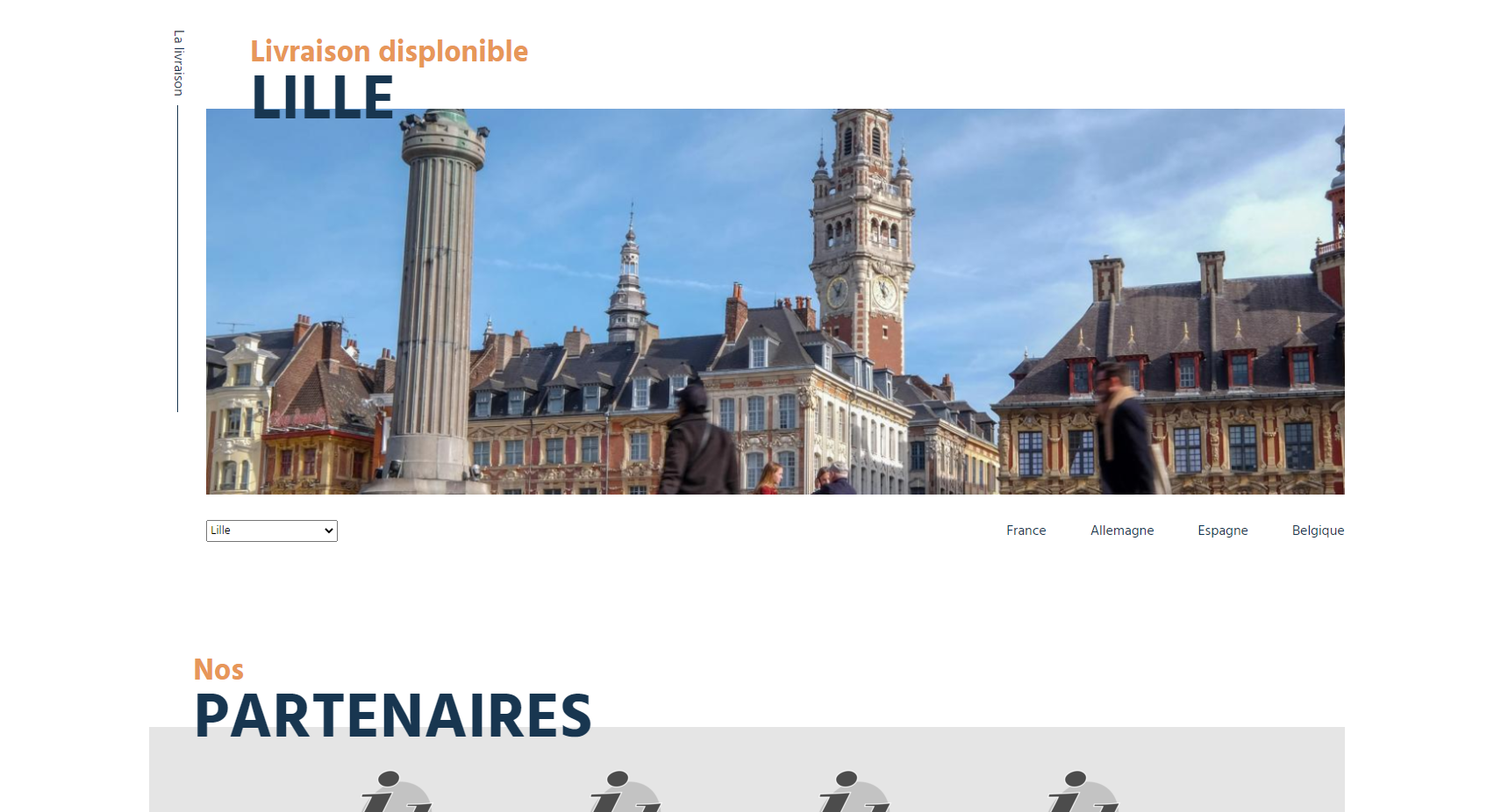The image size is (1494, 812).
Task: Click the second partner logo icon
Action: point(625,792)
